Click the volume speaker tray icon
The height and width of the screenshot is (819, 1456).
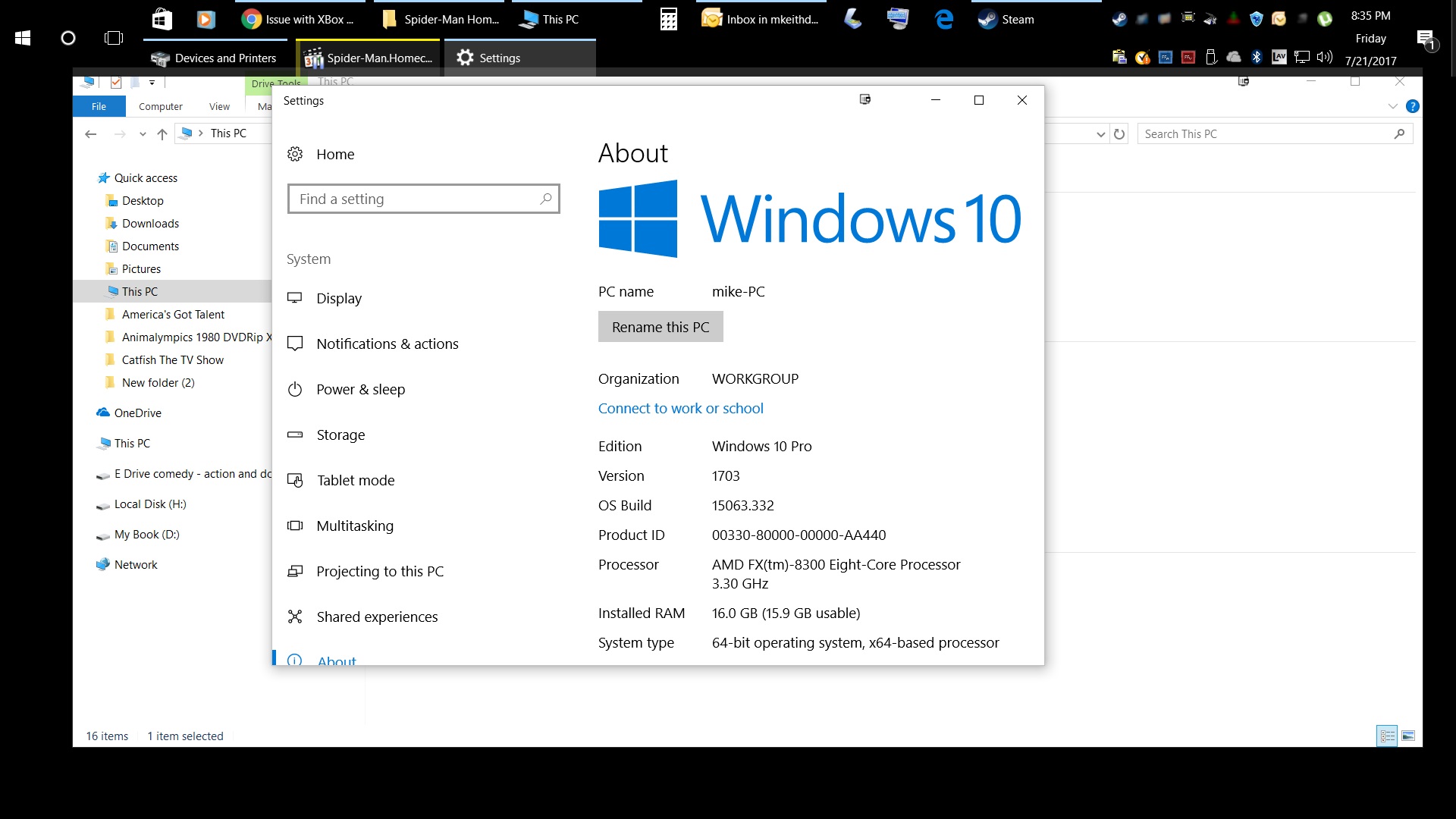pos(1325,57)
